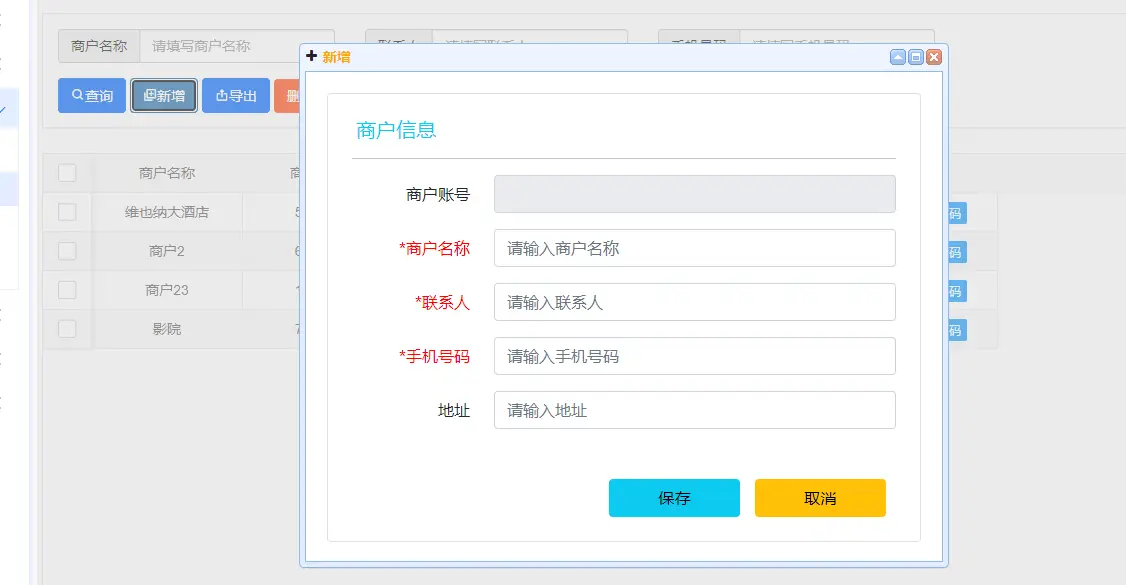Collapse the 新增 dialog with the up-arrow button
Image resolution: width=1126 pixels, height=585 pixels.
[898, 57]
